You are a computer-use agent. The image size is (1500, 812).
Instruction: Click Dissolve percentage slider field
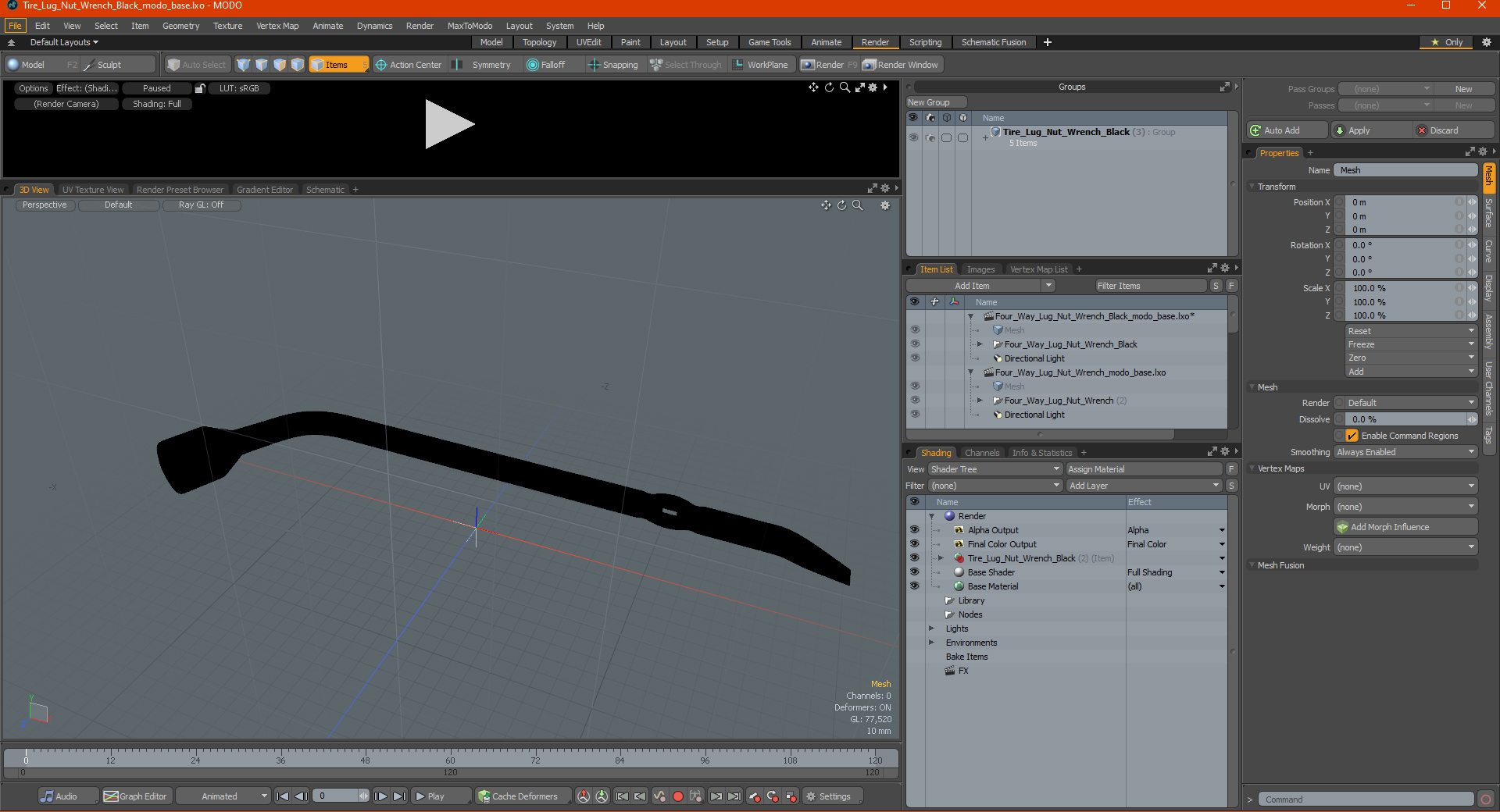click(1405, 419)
